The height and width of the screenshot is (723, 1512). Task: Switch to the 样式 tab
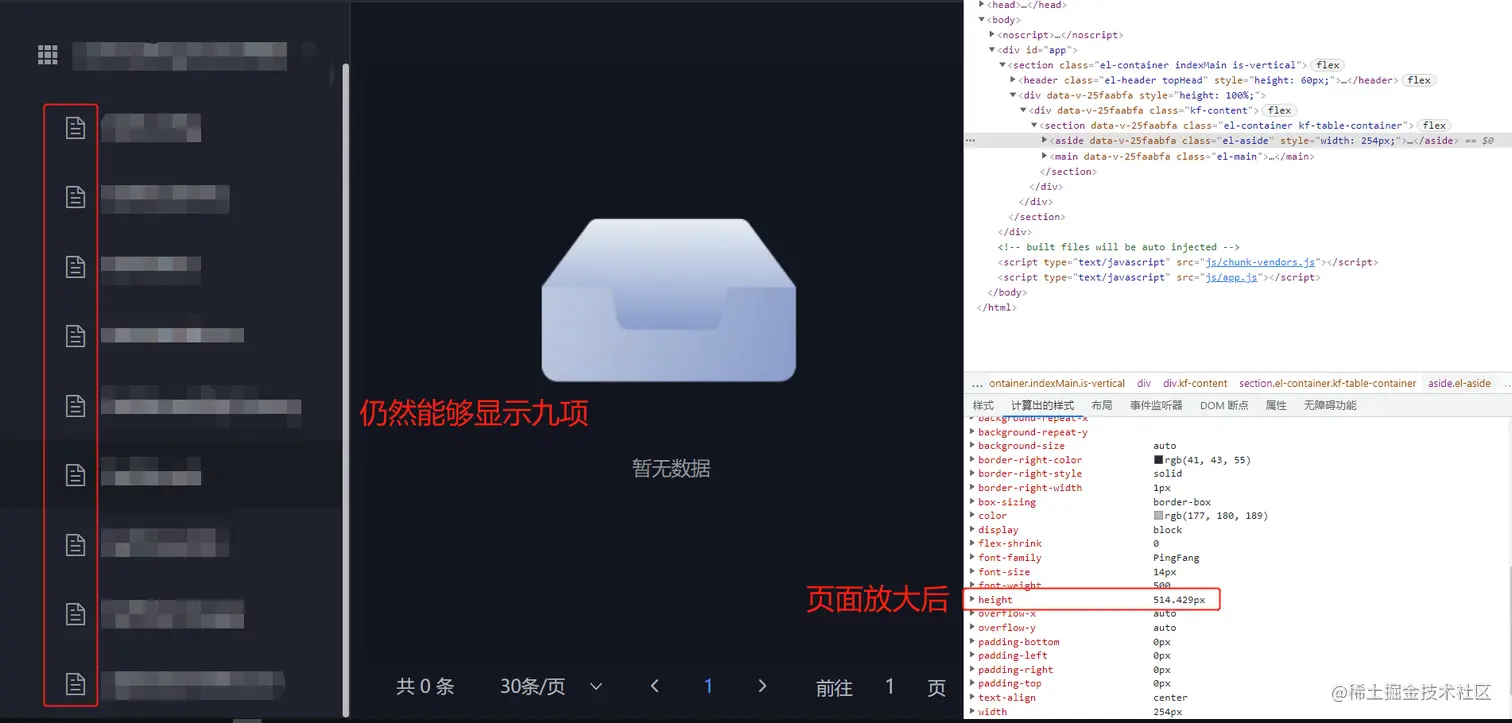tap(983, 406)
